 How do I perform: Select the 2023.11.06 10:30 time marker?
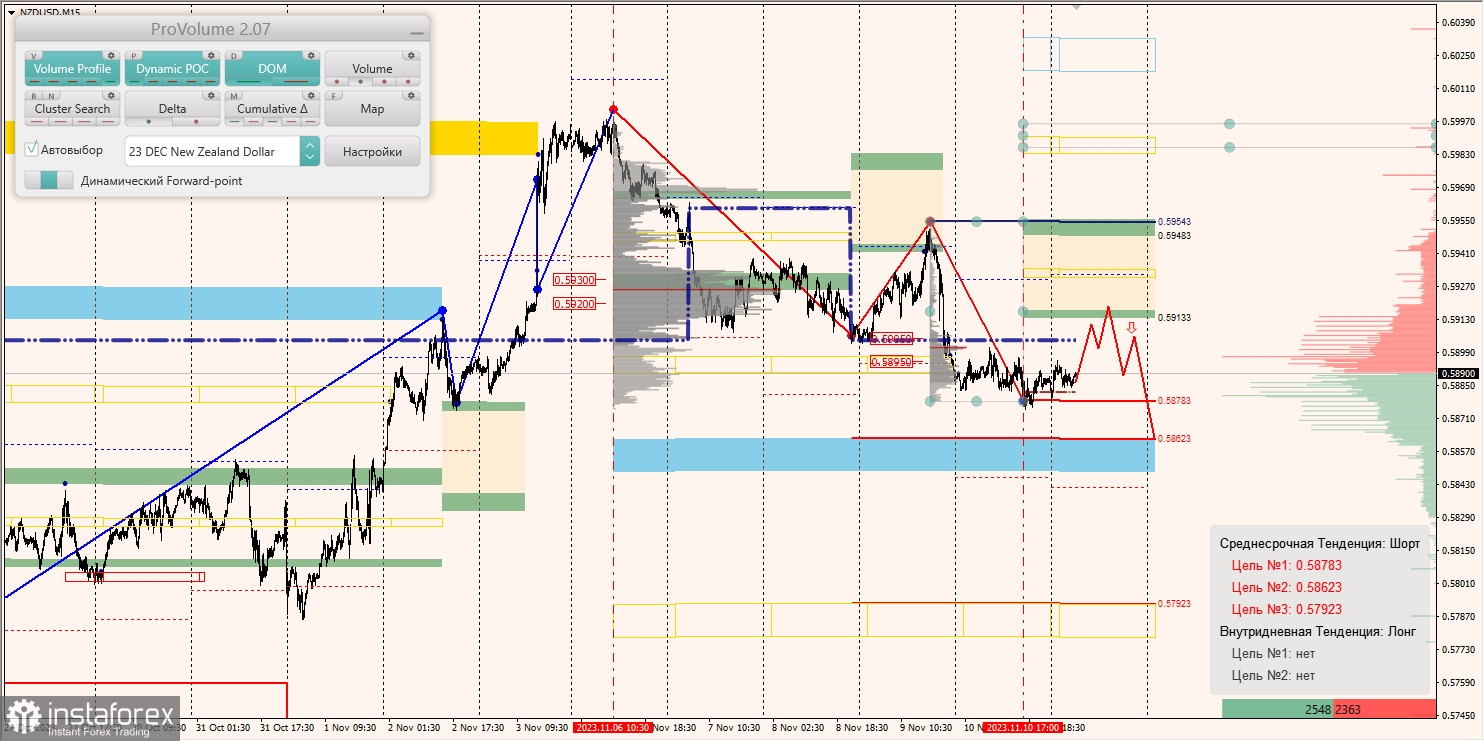[x=613, y=728]
